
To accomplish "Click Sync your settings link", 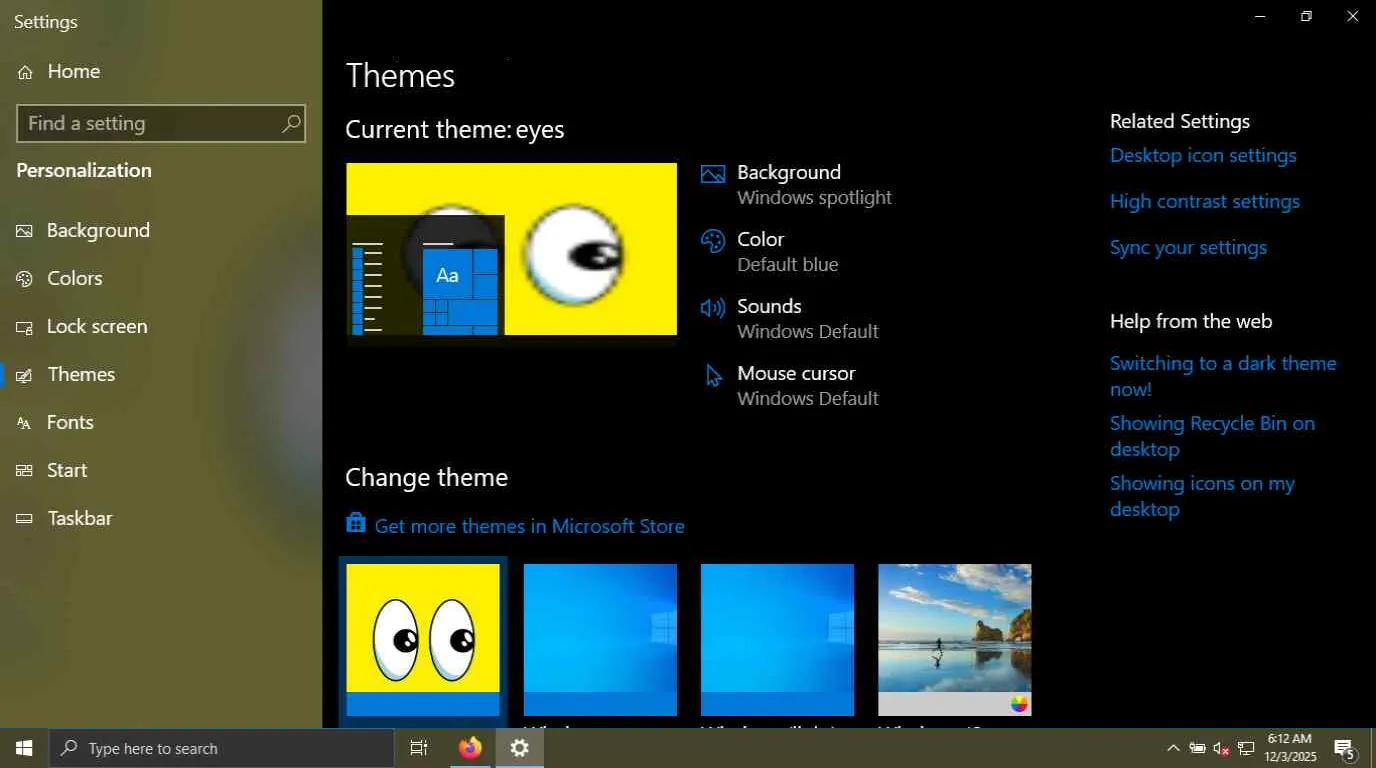I will click(x=1188, y=248).
